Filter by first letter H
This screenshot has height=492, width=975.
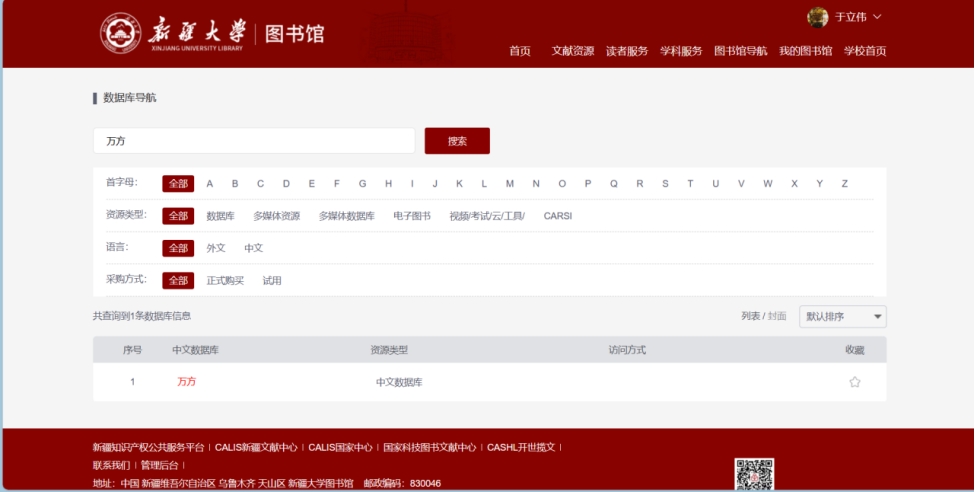tap(388, 183)
